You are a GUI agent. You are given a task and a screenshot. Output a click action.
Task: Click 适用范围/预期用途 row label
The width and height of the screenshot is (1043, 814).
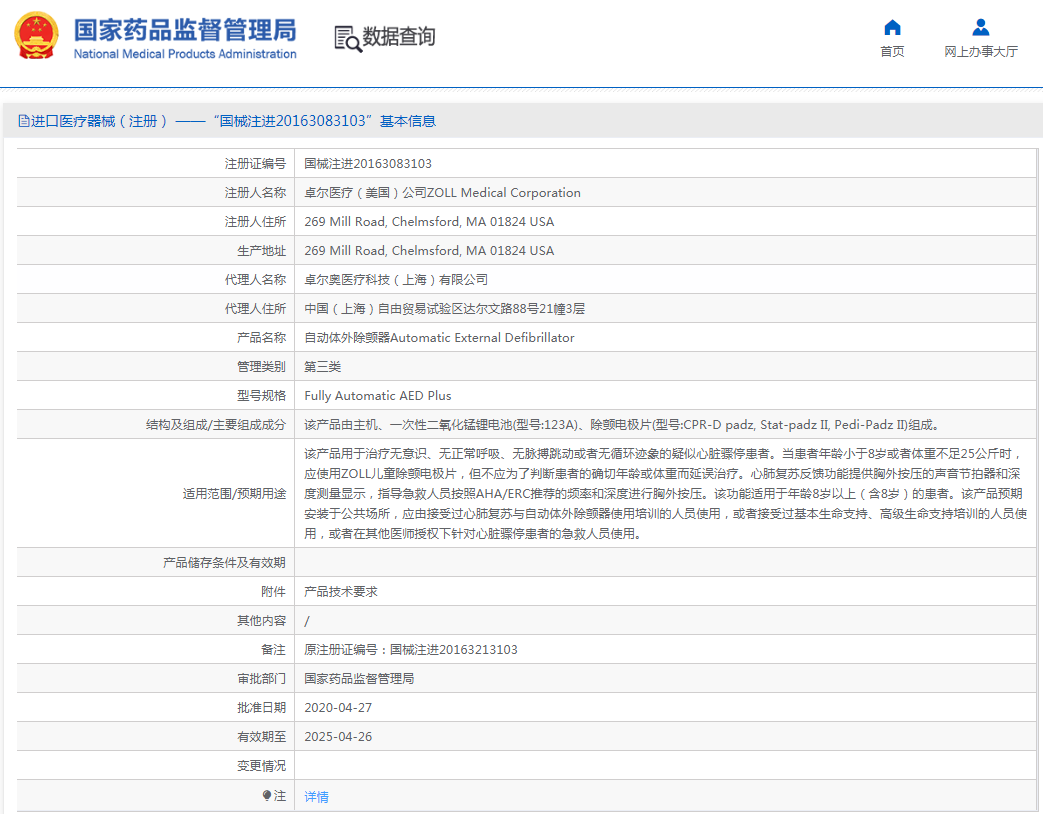(234, 493)
